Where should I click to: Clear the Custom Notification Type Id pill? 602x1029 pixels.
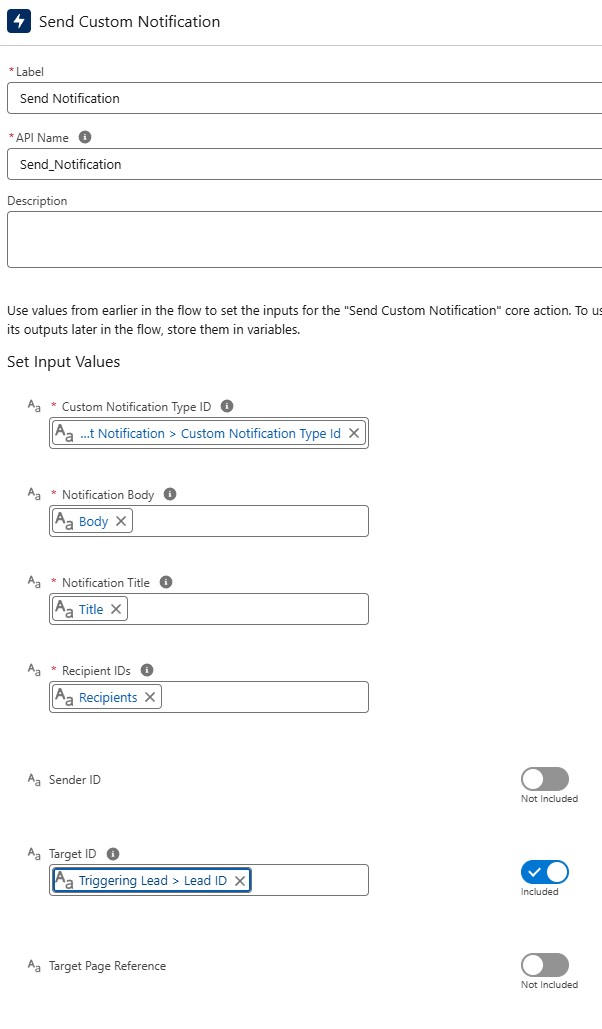(354, 433)
